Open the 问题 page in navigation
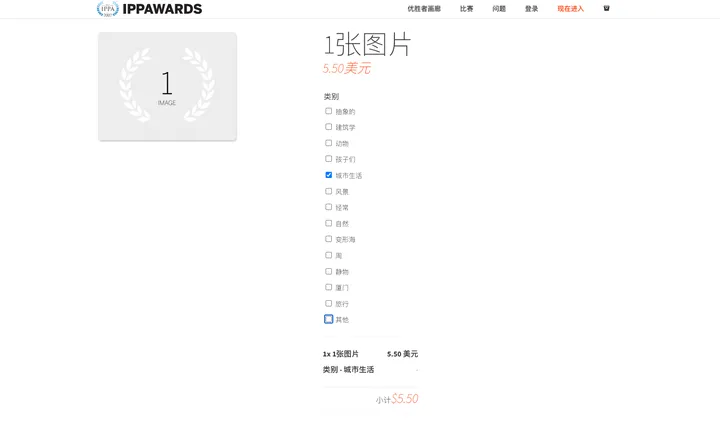The height and width of the screenshot is (429, 720). [499, 9]
